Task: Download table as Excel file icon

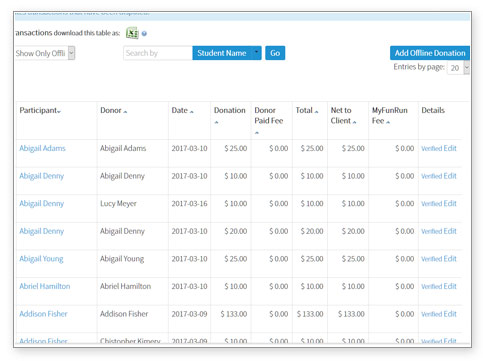Action: [x=132, y=33]
